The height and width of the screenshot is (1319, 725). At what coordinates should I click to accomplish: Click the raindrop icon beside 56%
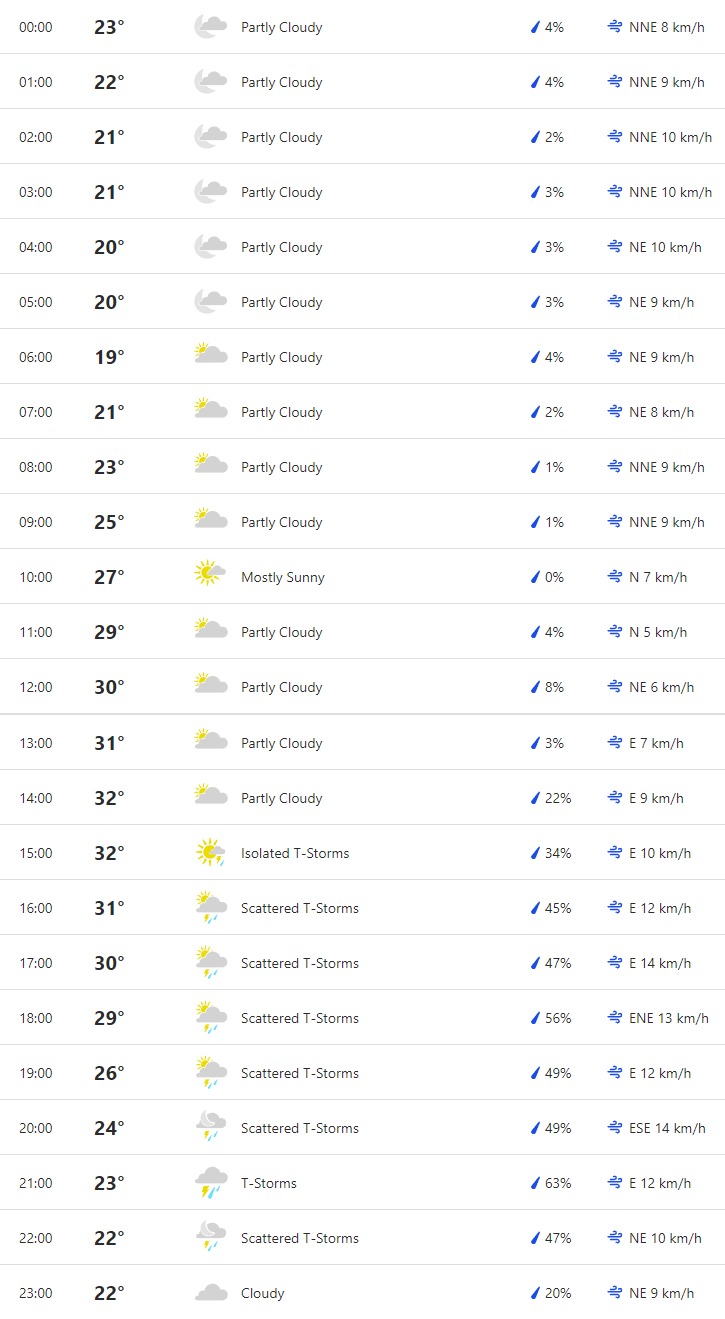tap(535, 1018)
